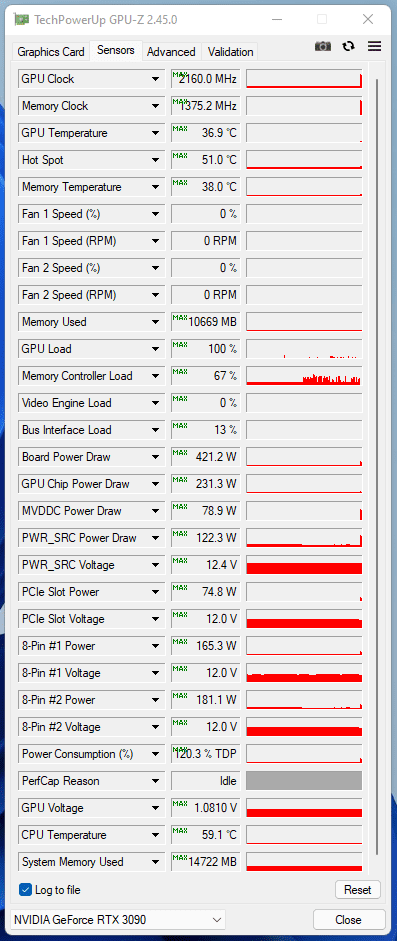Click the Memory Used value 10669 MB

206,322
